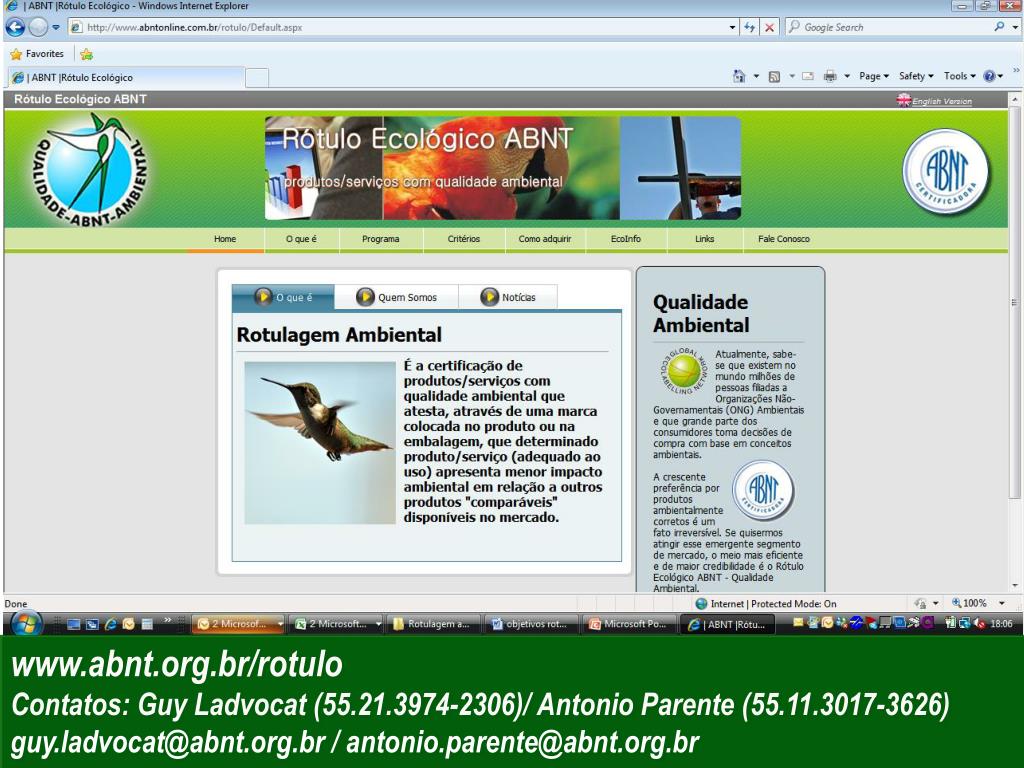Image resolution: width=1024 pixels, height=768 pixels.
Task: Switch to the Quem Somos content tab
Action: [396, 297]
